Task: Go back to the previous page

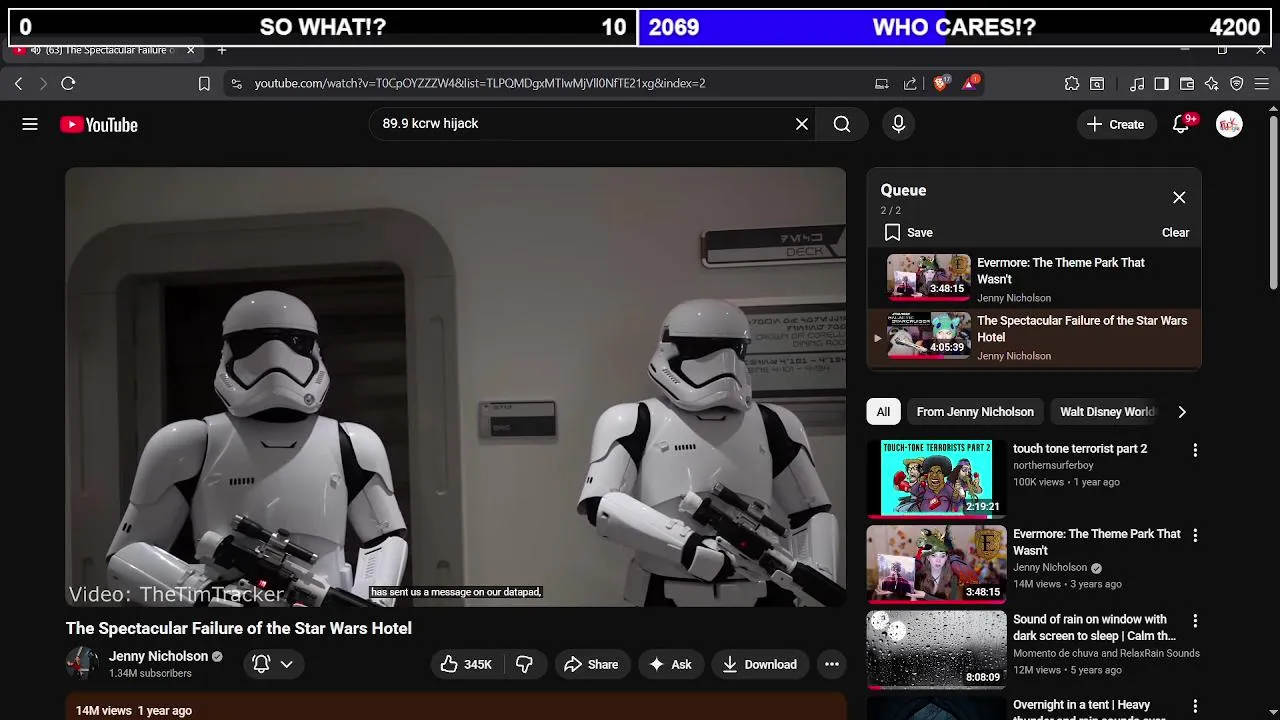Action: (x=18, y=84)
